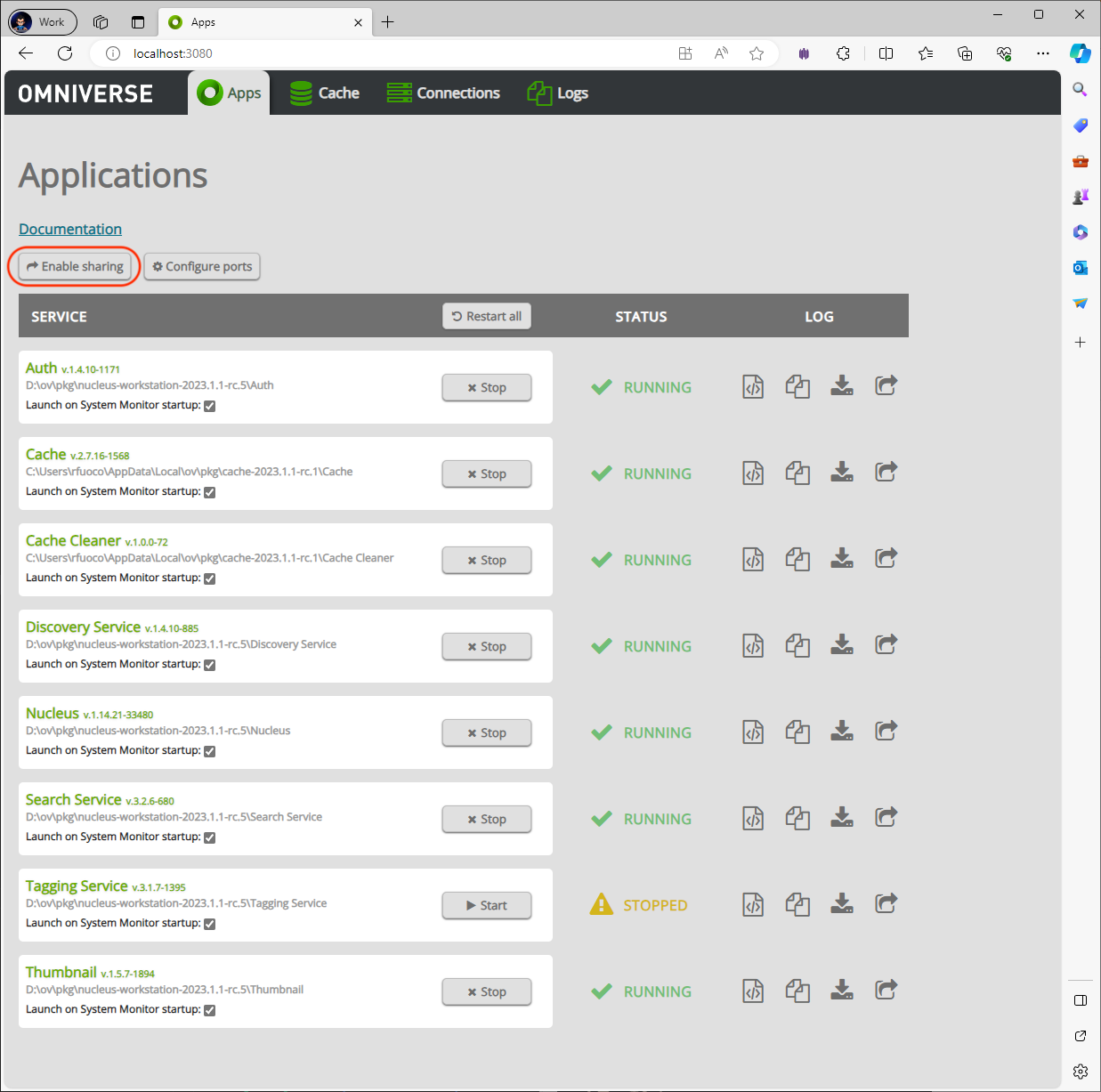Viewport: 1101px width, 1092px height.
Task: Click the Enable sharing button
Action: [75, 266]
